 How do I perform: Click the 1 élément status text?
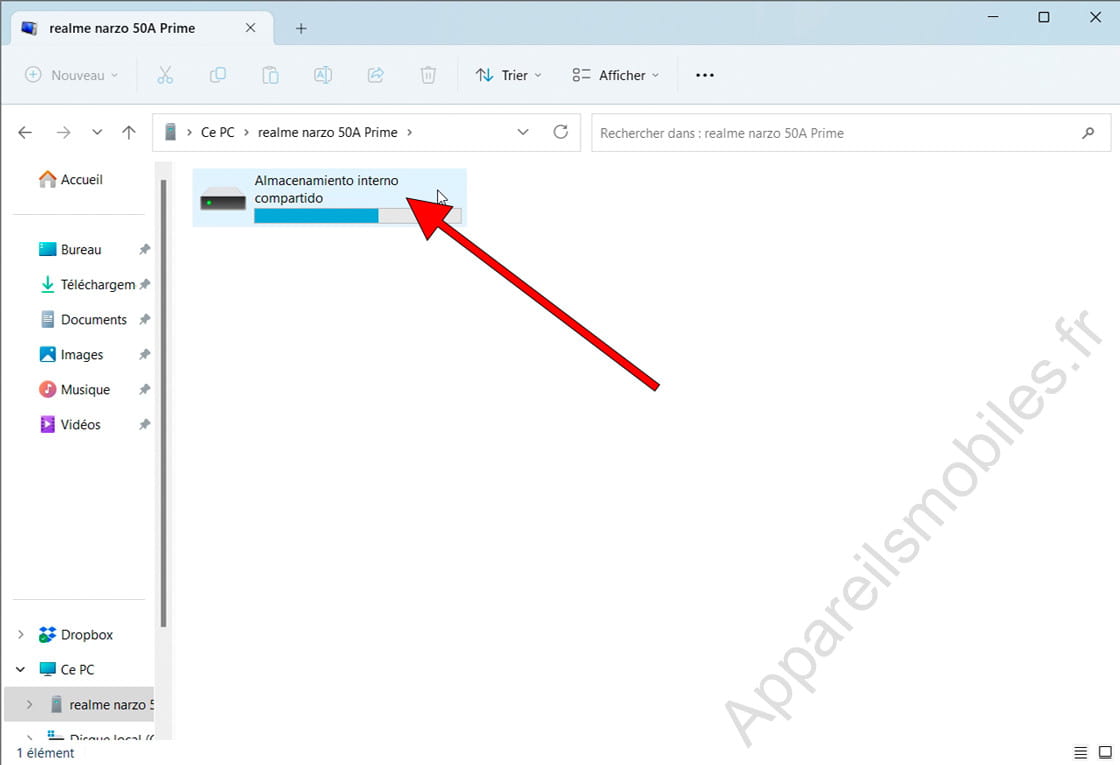(45, 753)
